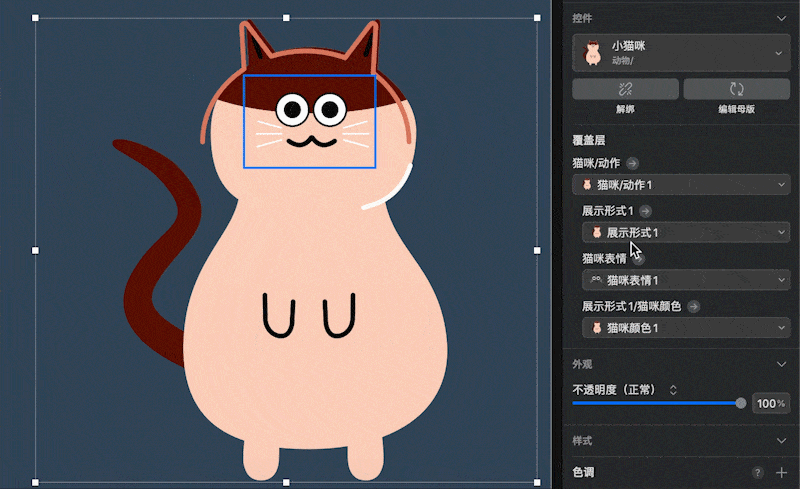Click the arrow icon next to 猫咪/动作
Viewport: 800px width, 489px height.
click(632, 163)
